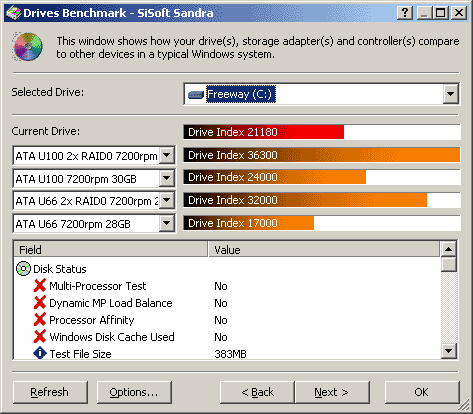
Task: Open the ATA U66 7200rpm 28GB dropdown
Action: [x=166, y=223]
